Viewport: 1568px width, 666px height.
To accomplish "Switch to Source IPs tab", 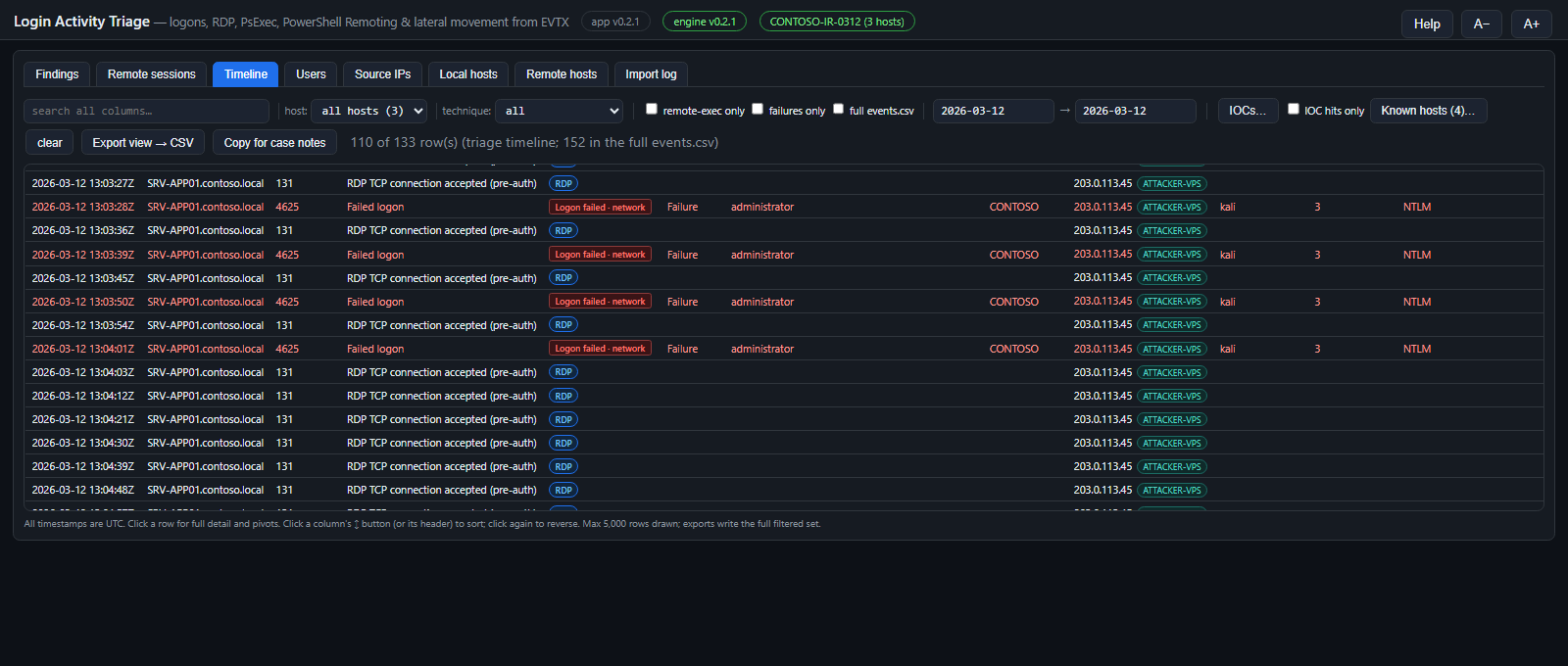I will point(382,74).
